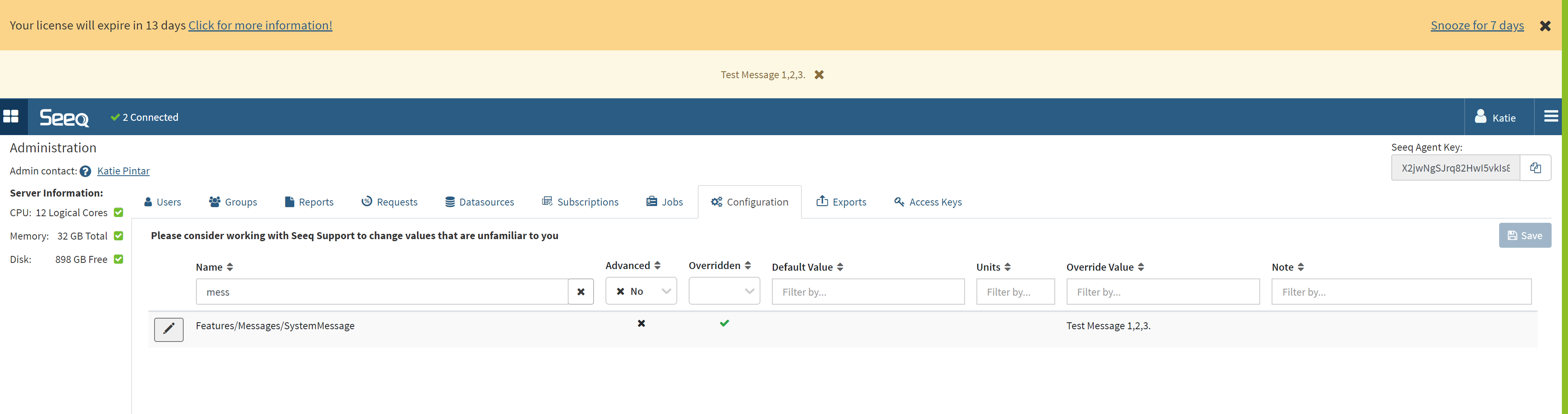1568x414 pixels.
Task: Switch to the Datasources tab
Action: (480, 202)
